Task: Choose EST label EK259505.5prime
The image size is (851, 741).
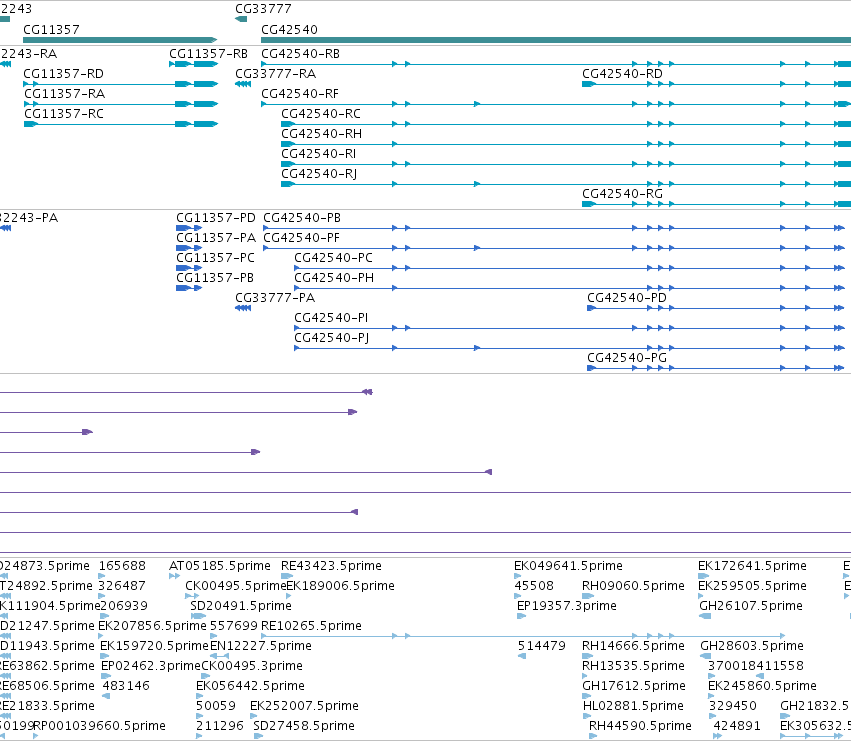Action: [752, 586]
